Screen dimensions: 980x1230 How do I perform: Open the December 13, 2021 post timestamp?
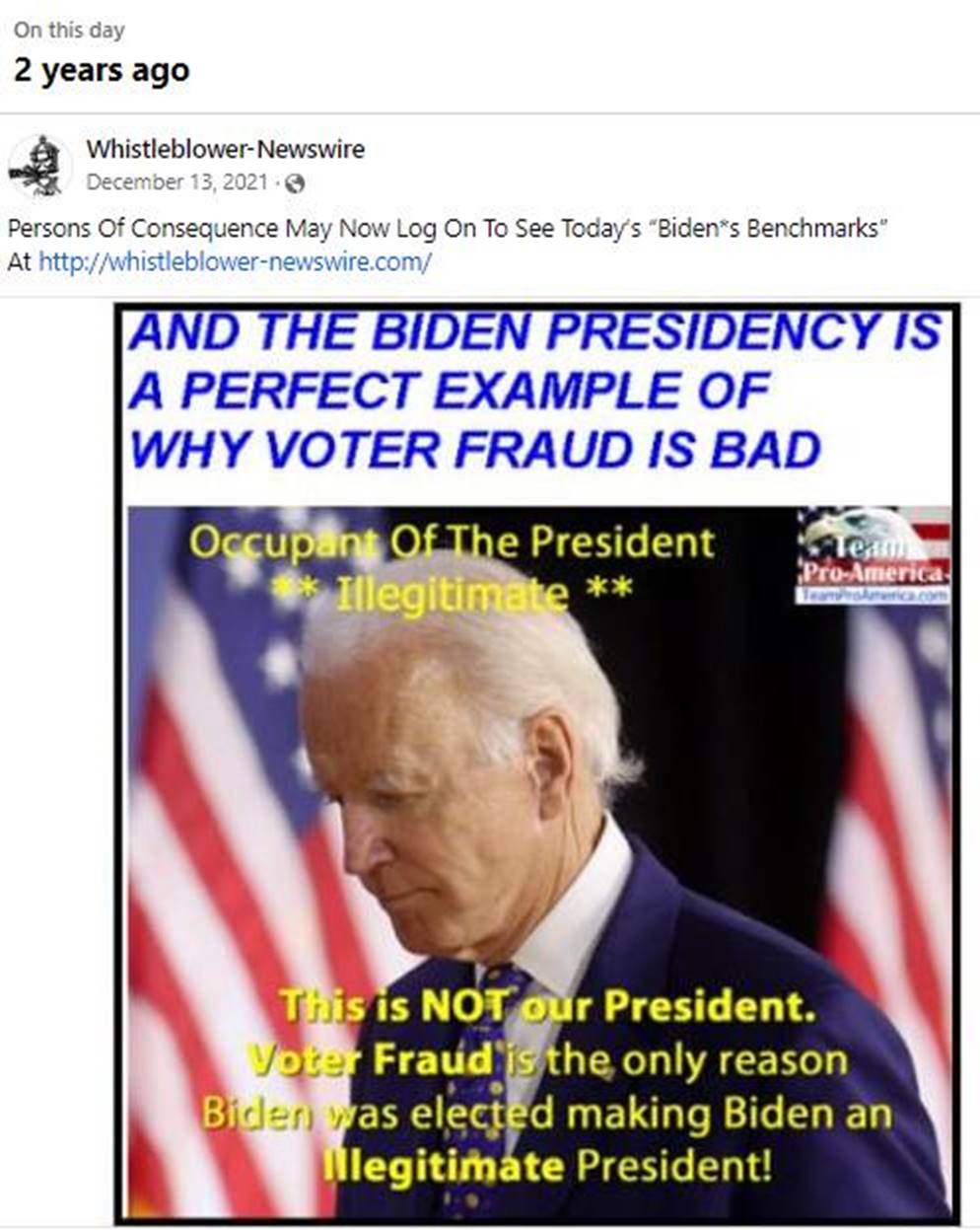click(176, 182)
